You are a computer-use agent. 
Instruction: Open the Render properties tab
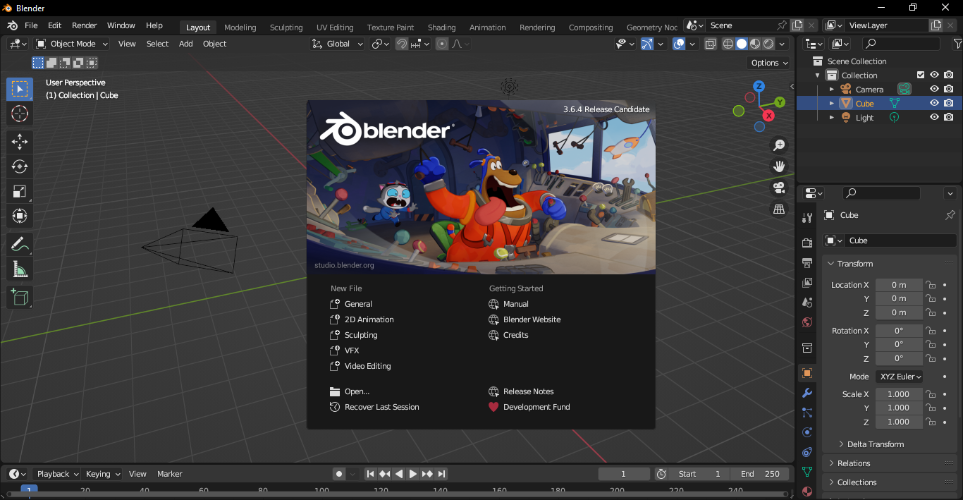(x=807, y=243)
